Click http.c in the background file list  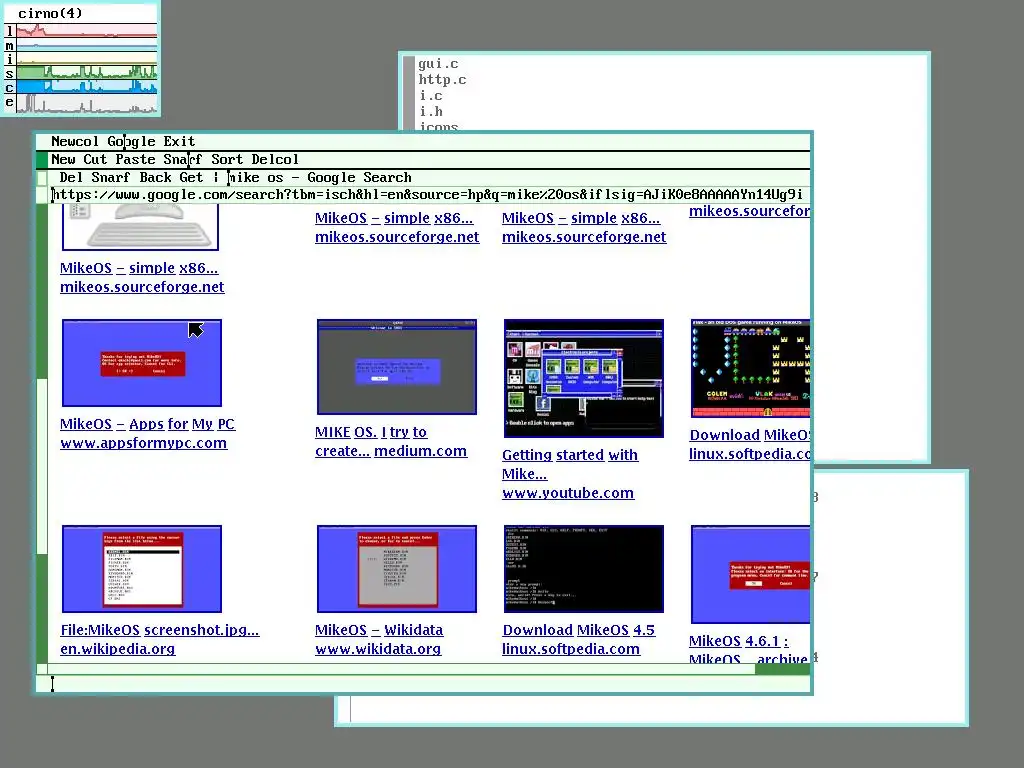coord(442,80)
